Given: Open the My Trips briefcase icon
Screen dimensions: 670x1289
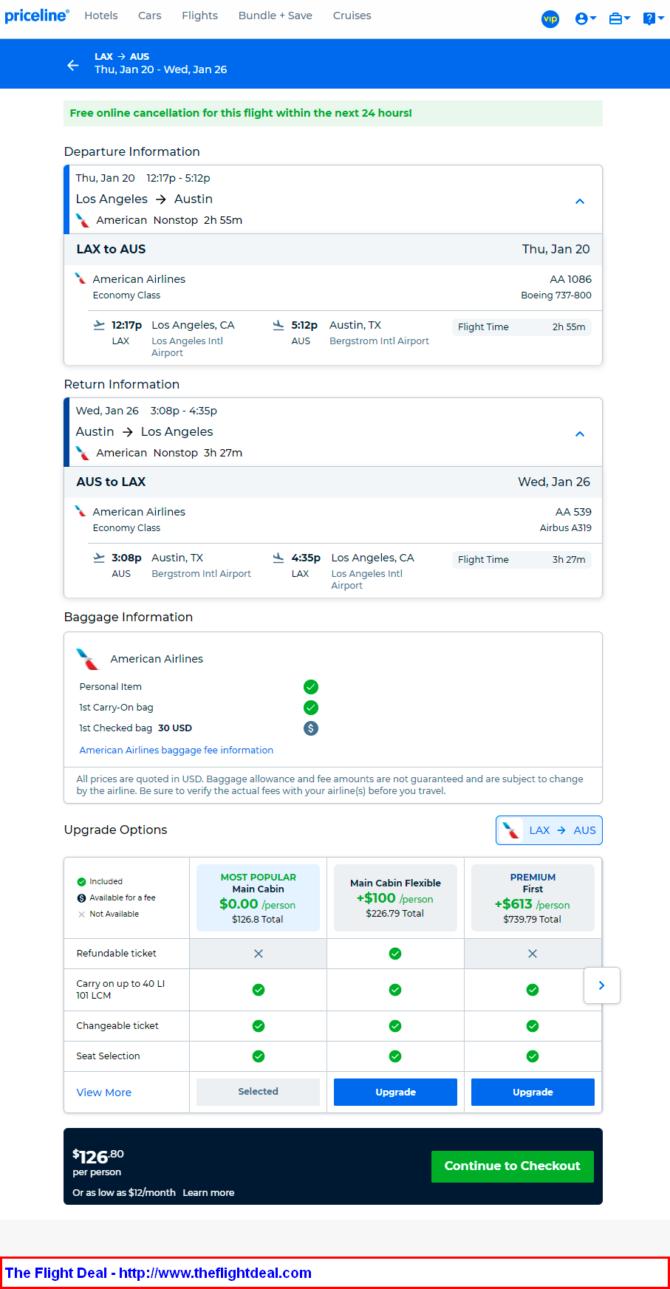Looking at the screenshot, I should (x=619, y=18).
